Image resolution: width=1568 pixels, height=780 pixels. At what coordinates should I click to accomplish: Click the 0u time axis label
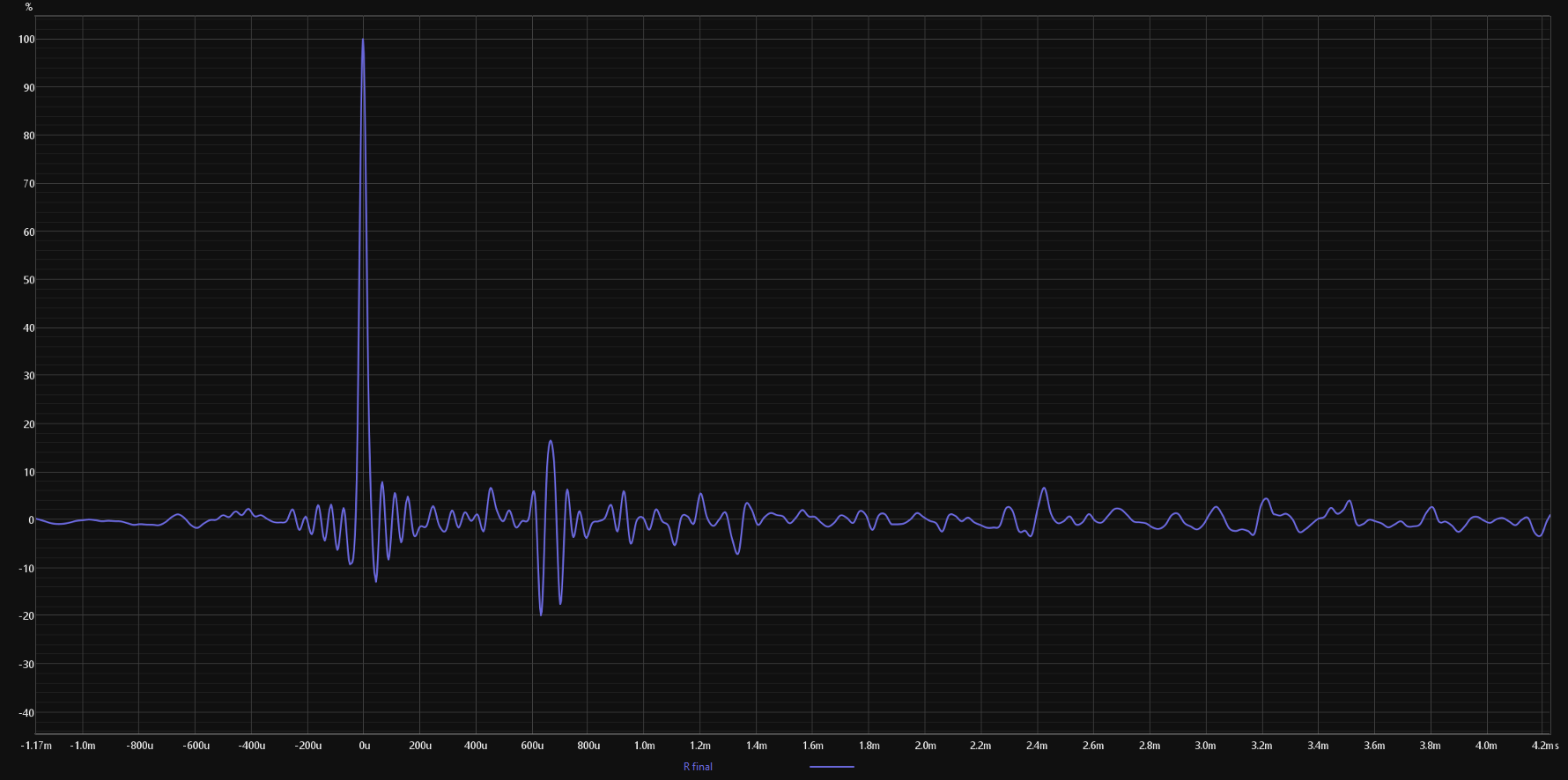[x=365, y=746]
